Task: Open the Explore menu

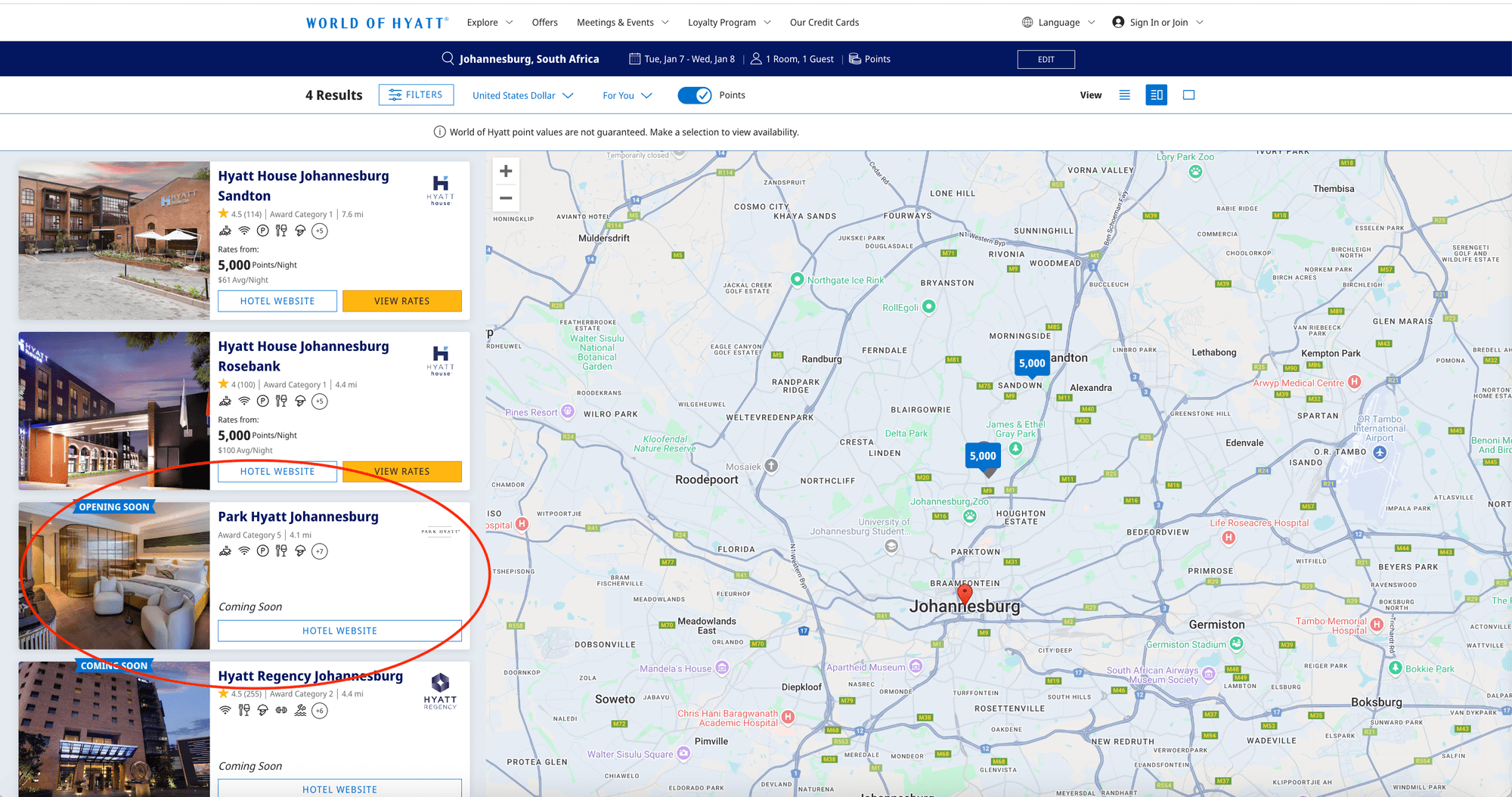Action: (489, 23)
